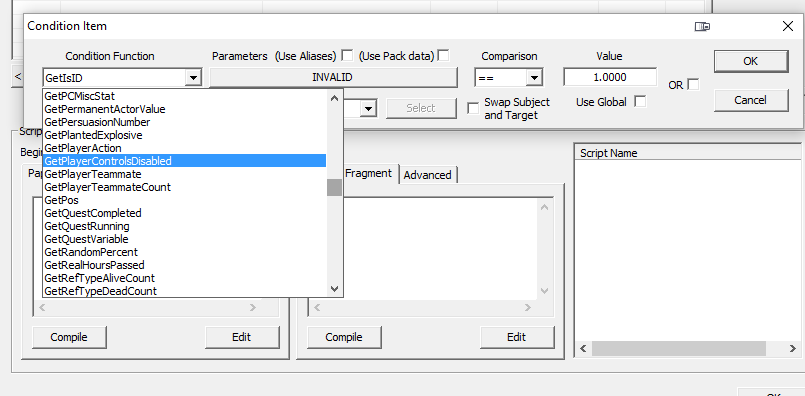This screenshot has width=805, height=396.
Task: Enable the Use Aliases checkbox
Action: pos(348,55)
